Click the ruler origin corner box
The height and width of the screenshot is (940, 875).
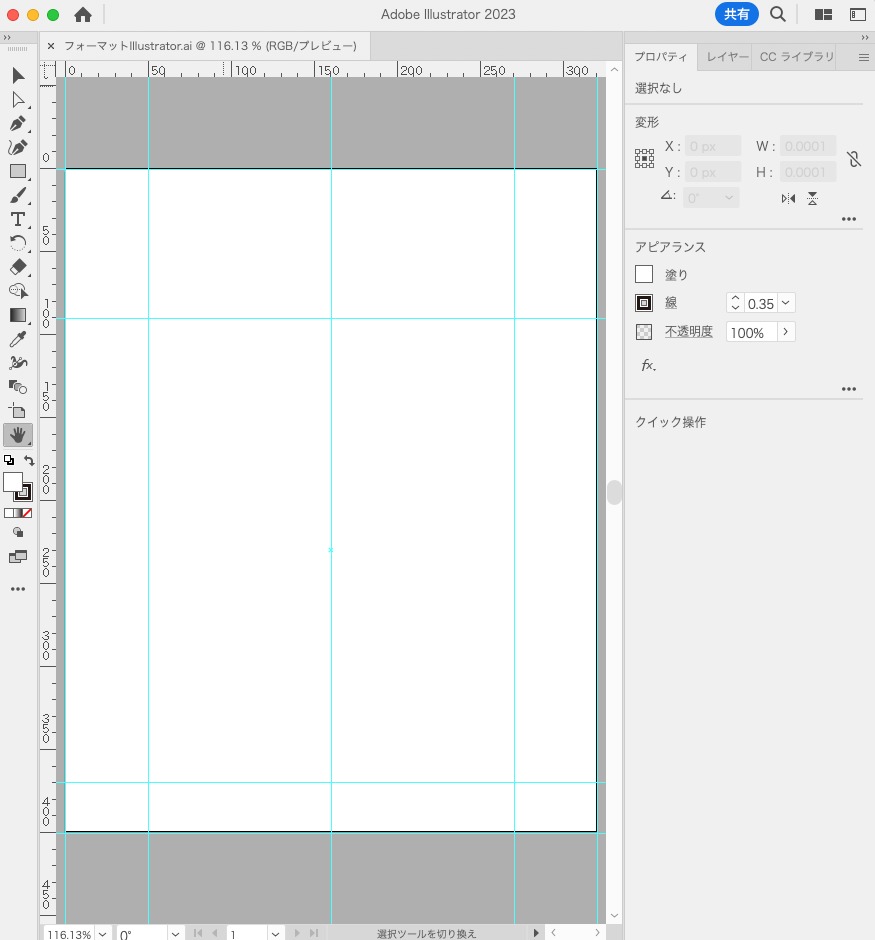click(47, 70)
